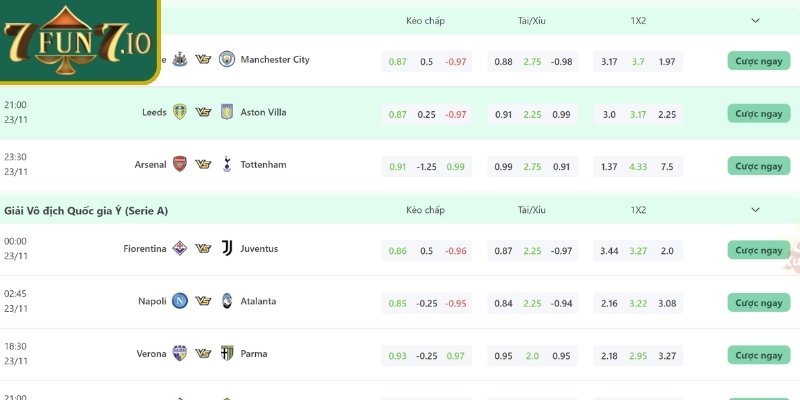This screenshot has height=400, width=800.
Task: Collapse the Serie A section chevron
Action: tap(755, 210)
